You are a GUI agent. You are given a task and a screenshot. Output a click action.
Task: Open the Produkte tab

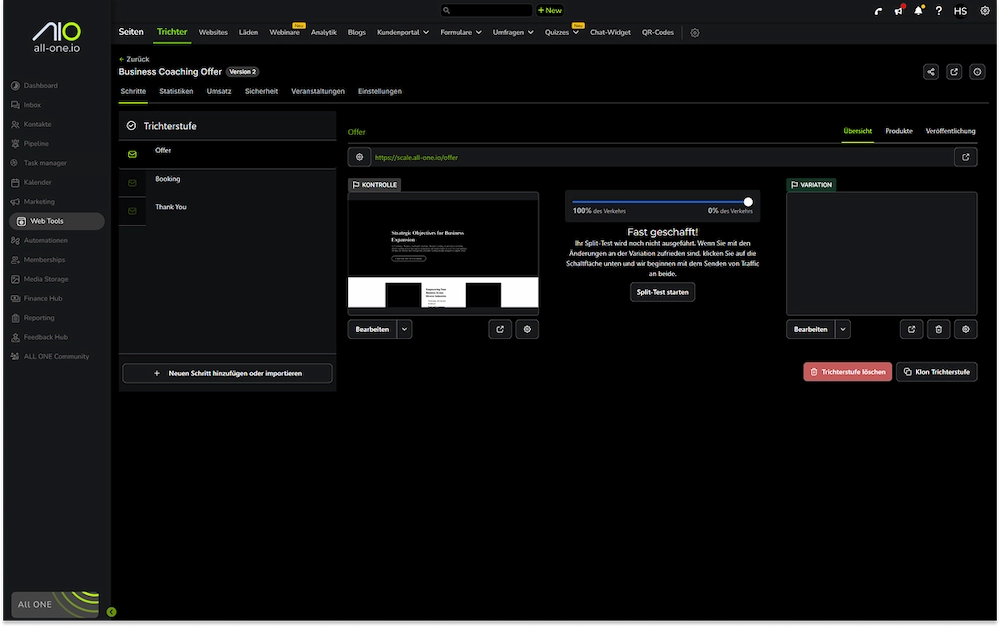pyautogui.click(x=899, y=131)
